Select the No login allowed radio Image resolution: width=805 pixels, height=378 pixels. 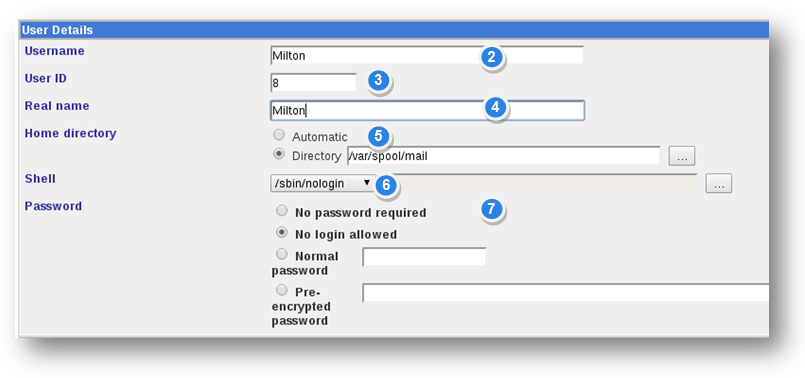(281, 233)
